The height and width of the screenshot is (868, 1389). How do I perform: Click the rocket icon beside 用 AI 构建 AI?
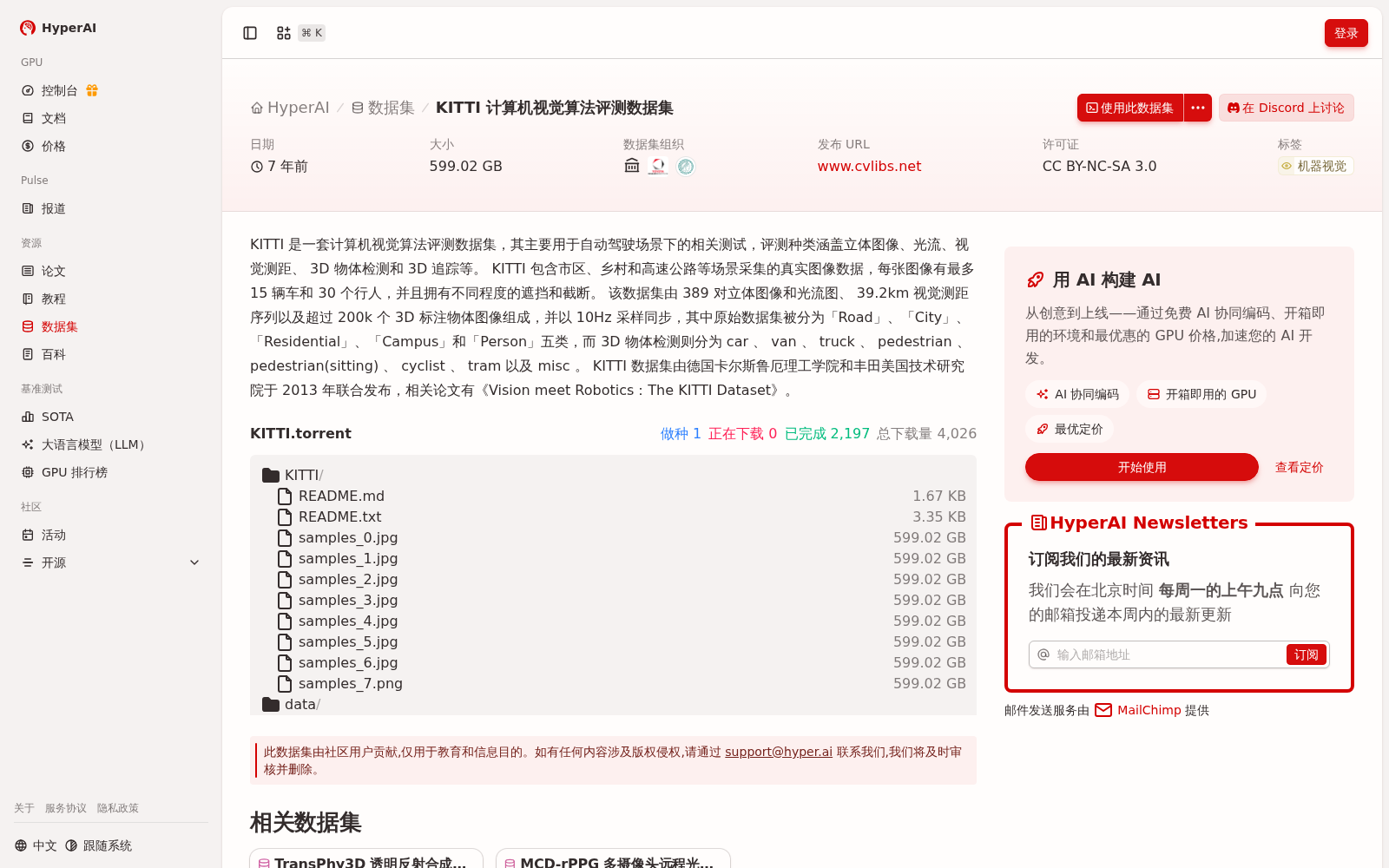1035,279
